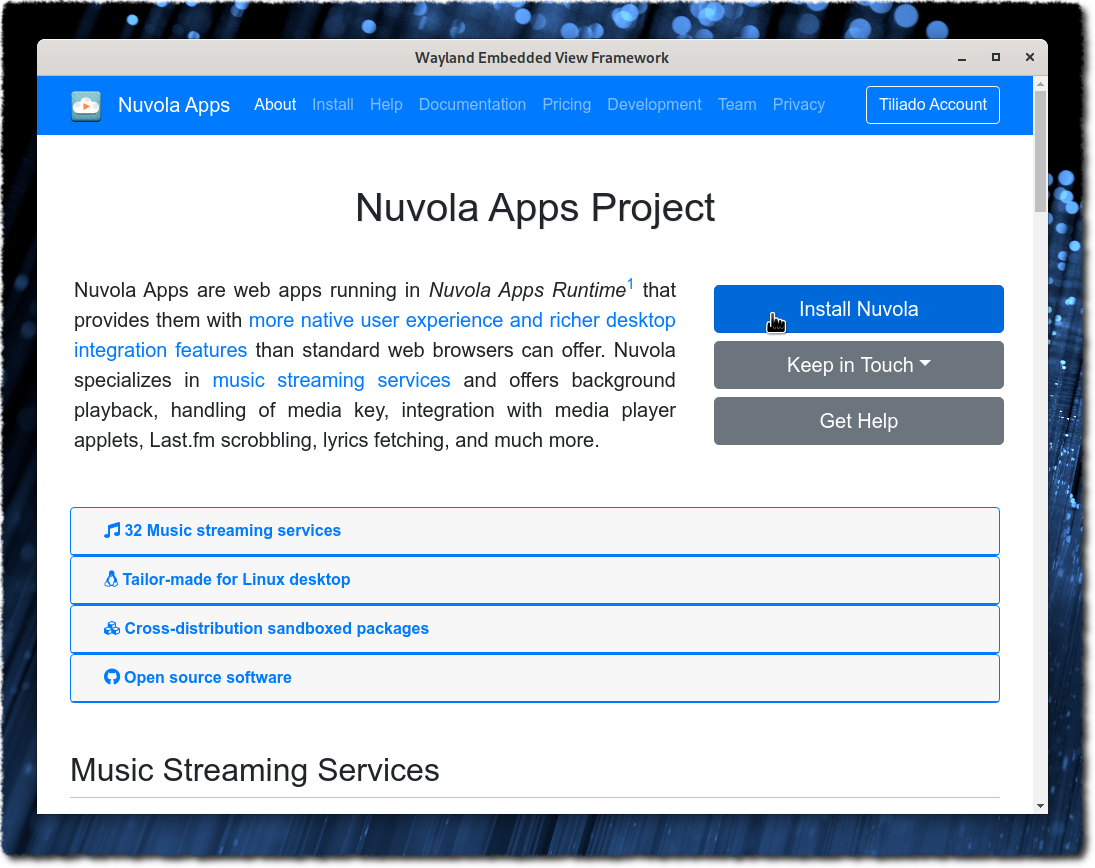The image size is (1095, 868).
Task: Open the 32 Music streaming services item
Action: [x=535, y=531]
